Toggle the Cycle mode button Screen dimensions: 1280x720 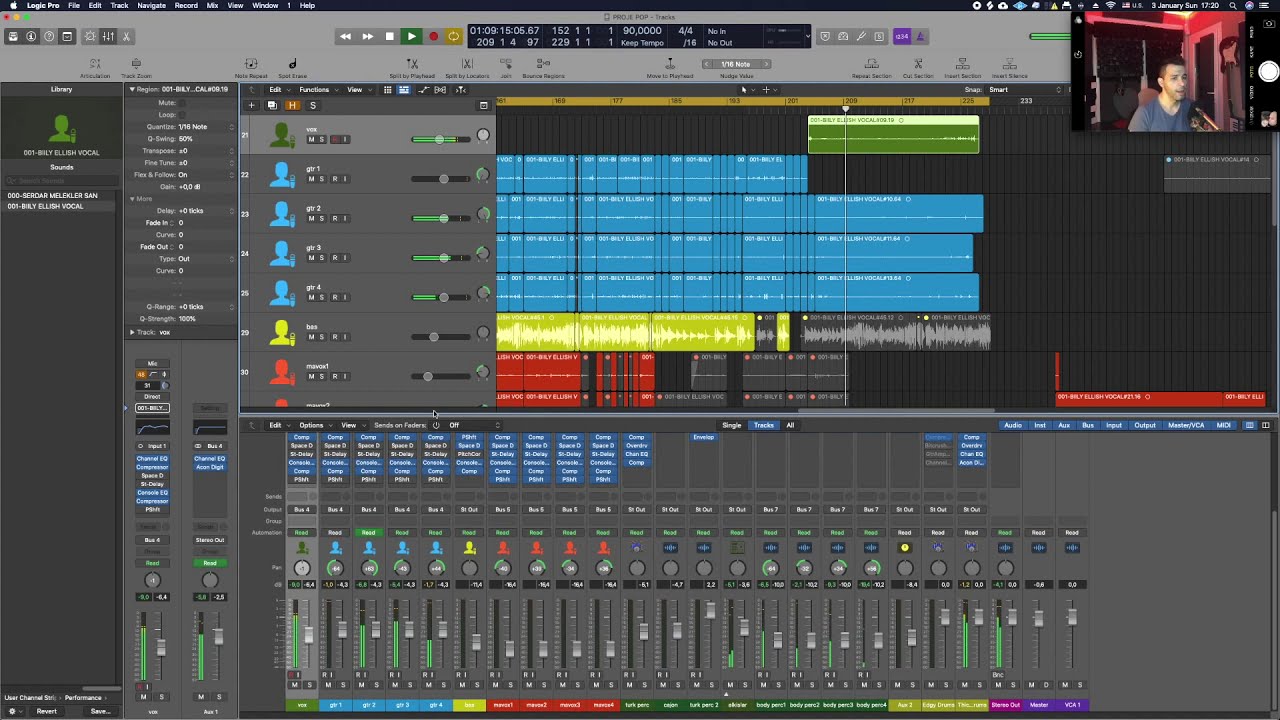[454, 37]
